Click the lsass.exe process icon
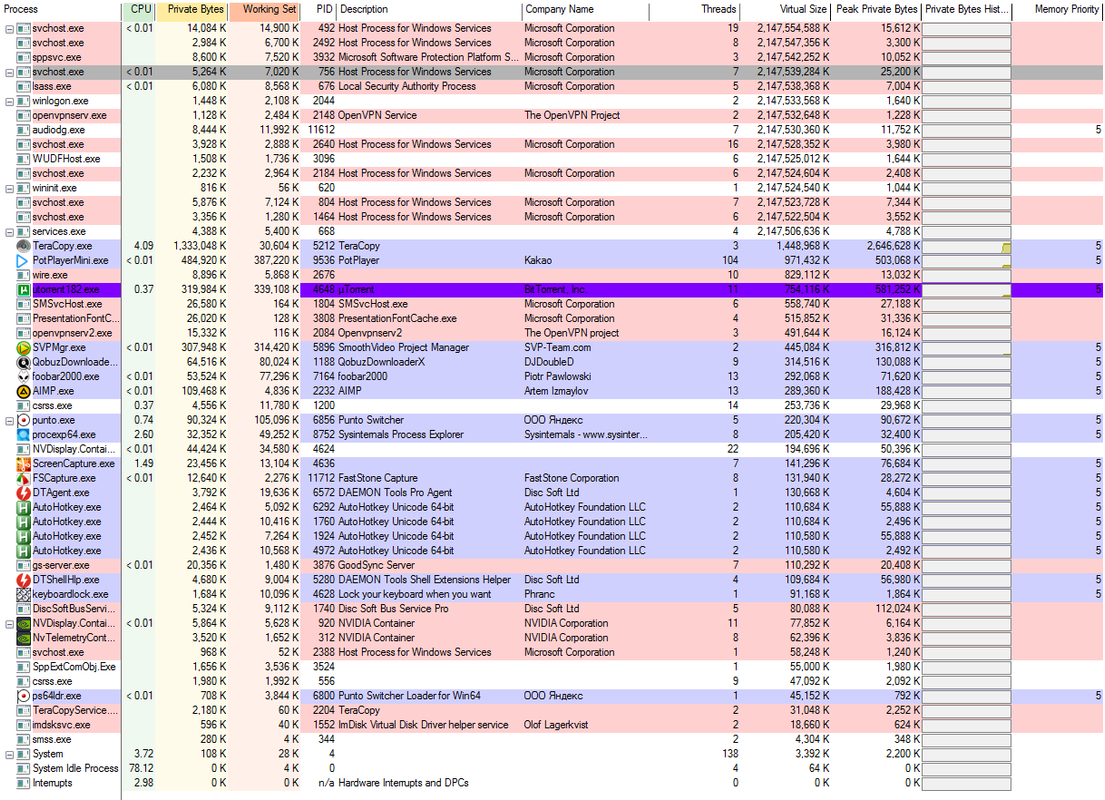The height and width of the screenshot is (800, 1105). tap(23, 87)
